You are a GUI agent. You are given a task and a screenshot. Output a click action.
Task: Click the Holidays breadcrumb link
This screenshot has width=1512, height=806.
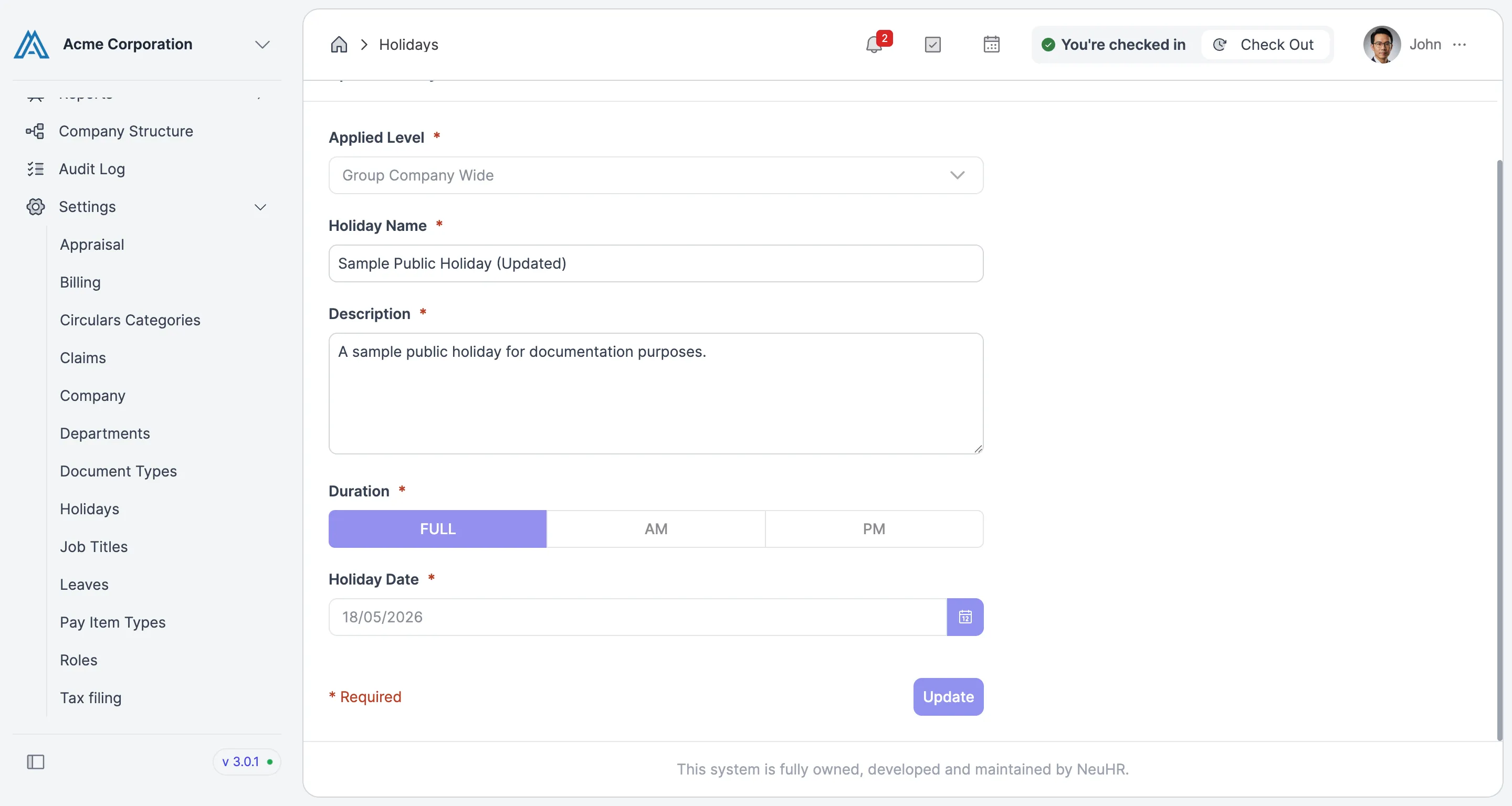[x=408, y=45]
